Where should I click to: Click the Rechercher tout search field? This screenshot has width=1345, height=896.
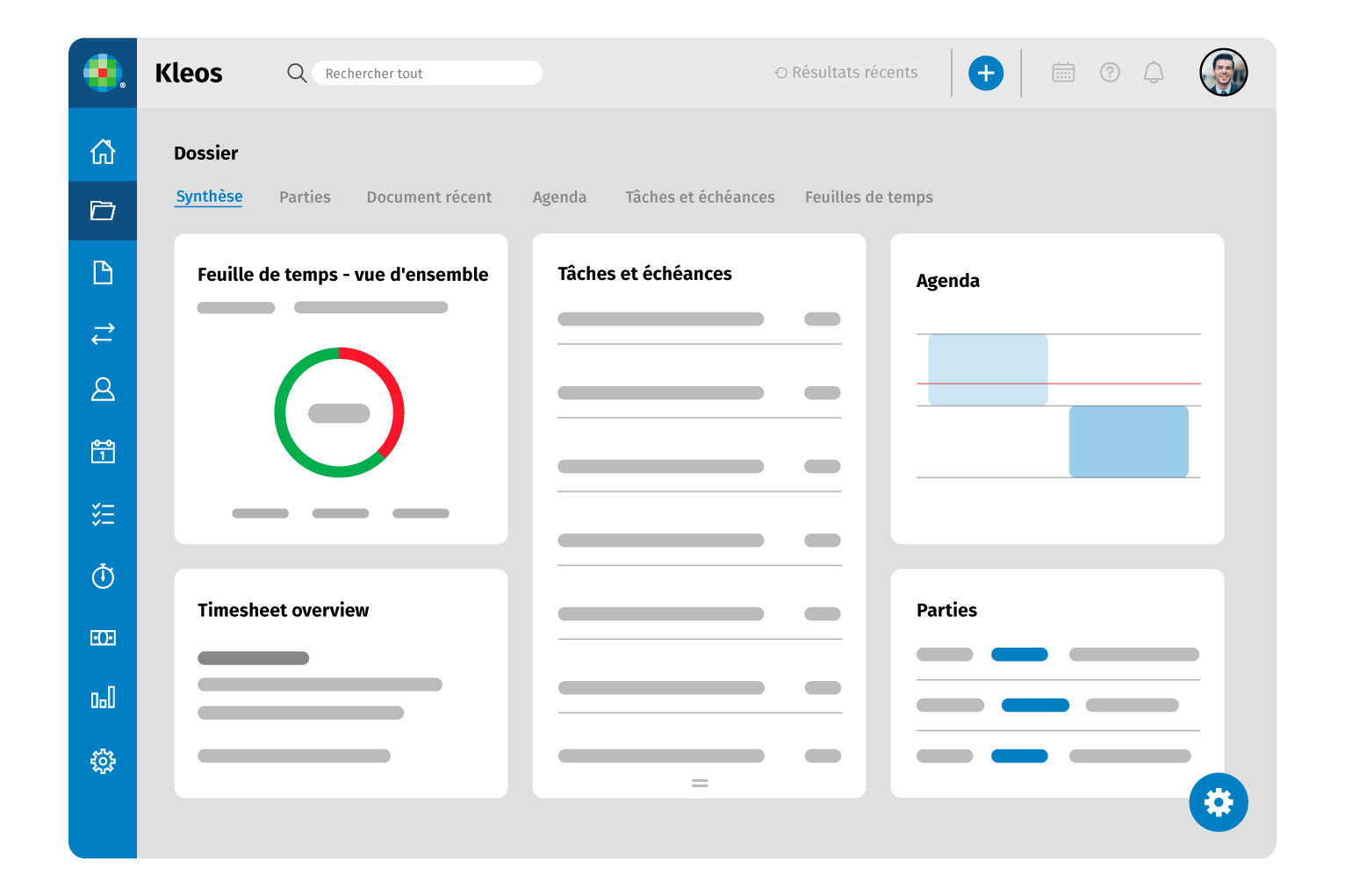pos(428,74)
